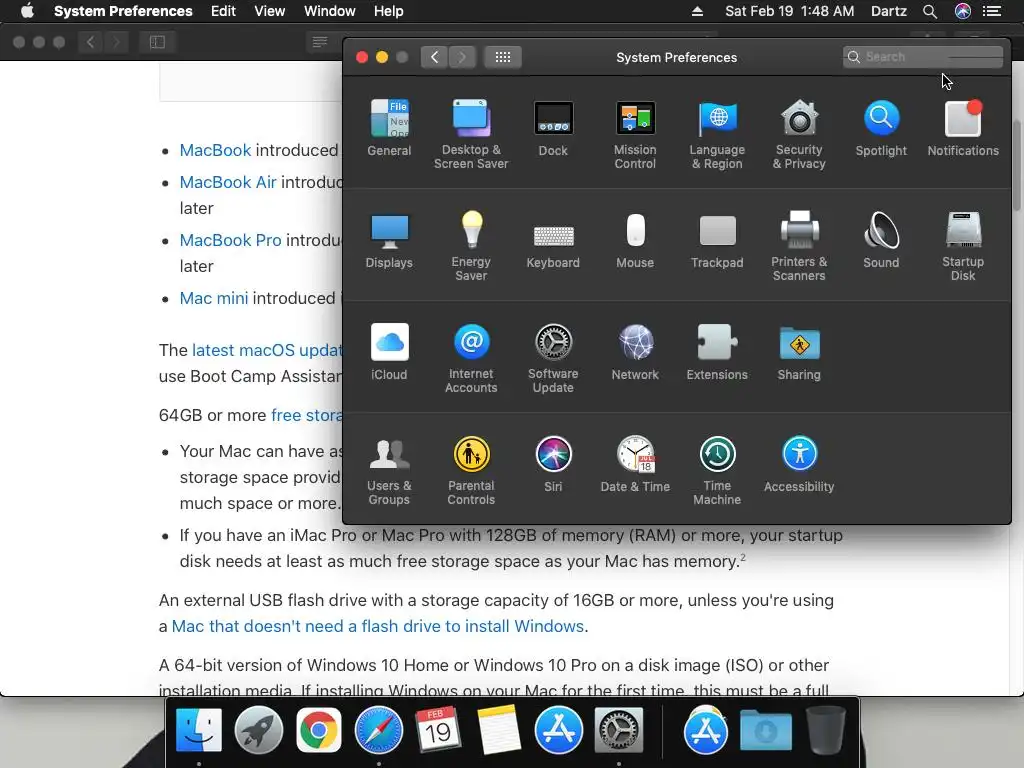This screenshot has width=1024, height=768.
Task: Click the MacBook link in article
Action: pos(216,150)
